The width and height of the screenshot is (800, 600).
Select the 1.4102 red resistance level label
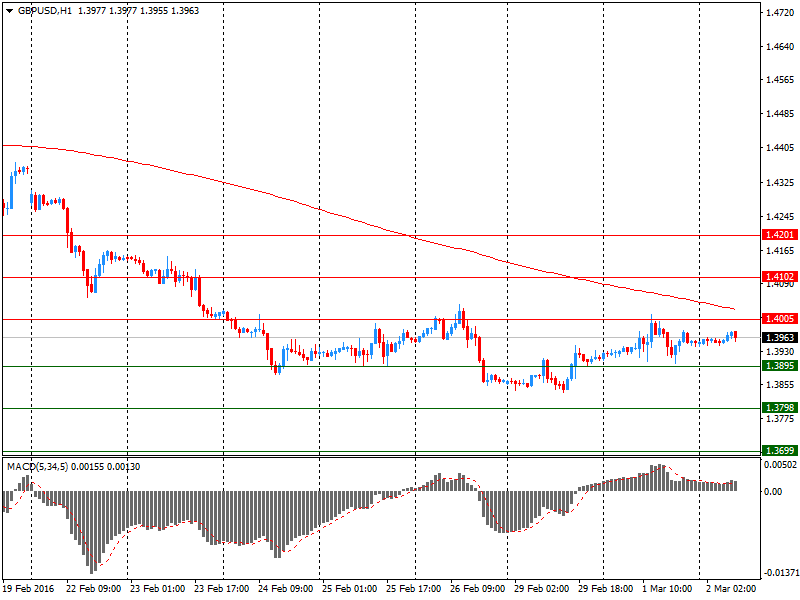779,277
